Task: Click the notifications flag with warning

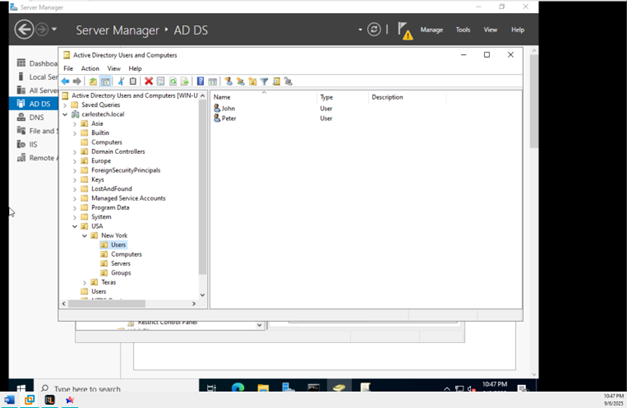Action: (403, 30)
